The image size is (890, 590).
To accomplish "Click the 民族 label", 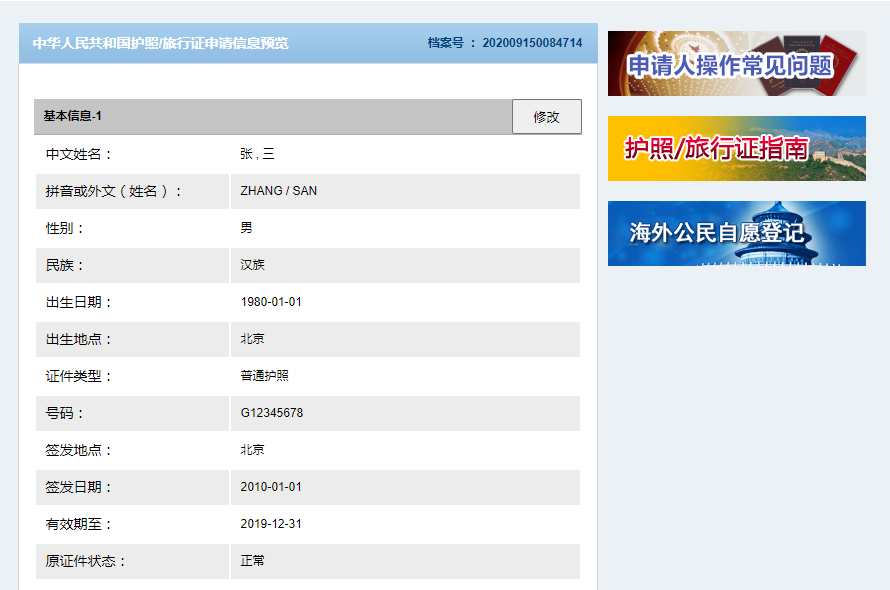I will (x=65, y=265).
